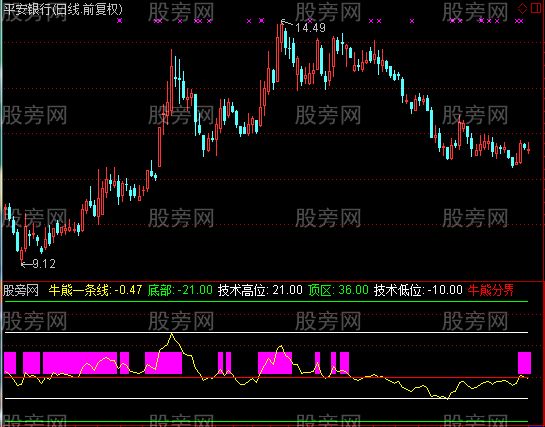Select the 底部: -21.00 indicator label
The width and height of the screenshot is (545, 427).
pyautogui.click(x=180, y=290)
